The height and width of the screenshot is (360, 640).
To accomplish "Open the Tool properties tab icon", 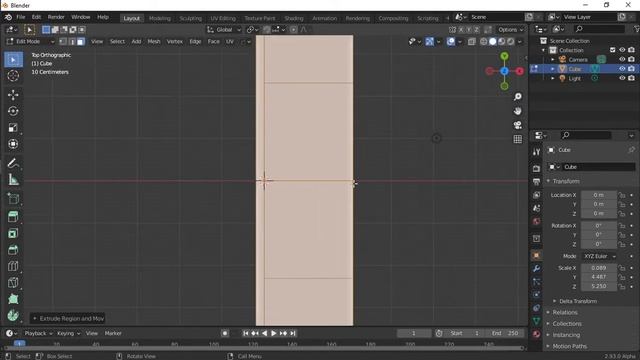I will pyautogui.click(x=536, y=152).
